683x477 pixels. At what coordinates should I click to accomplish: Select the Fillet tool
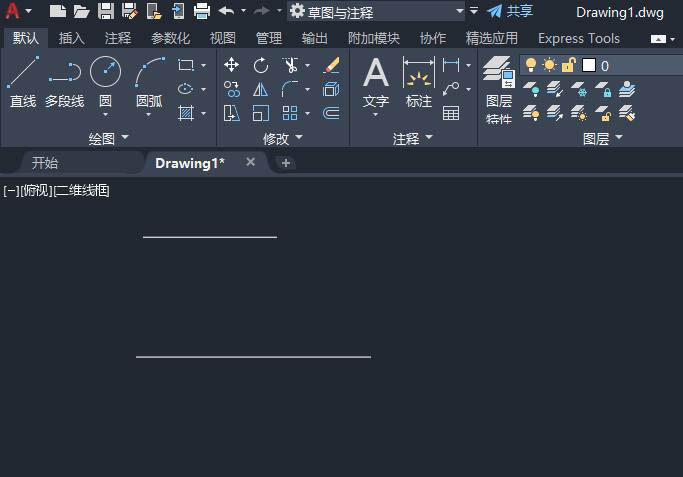pos(290,89)
